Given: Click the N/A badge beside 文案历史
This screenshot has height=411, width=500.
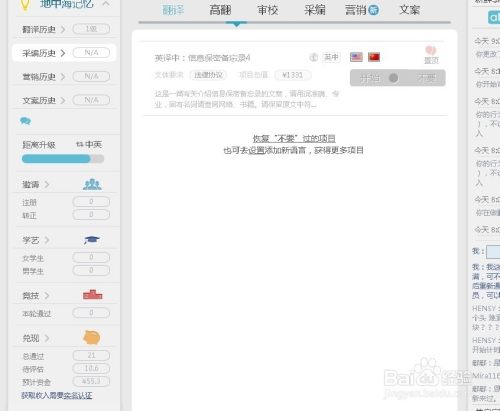Looking at the screenshot, I should click(91, 100).
